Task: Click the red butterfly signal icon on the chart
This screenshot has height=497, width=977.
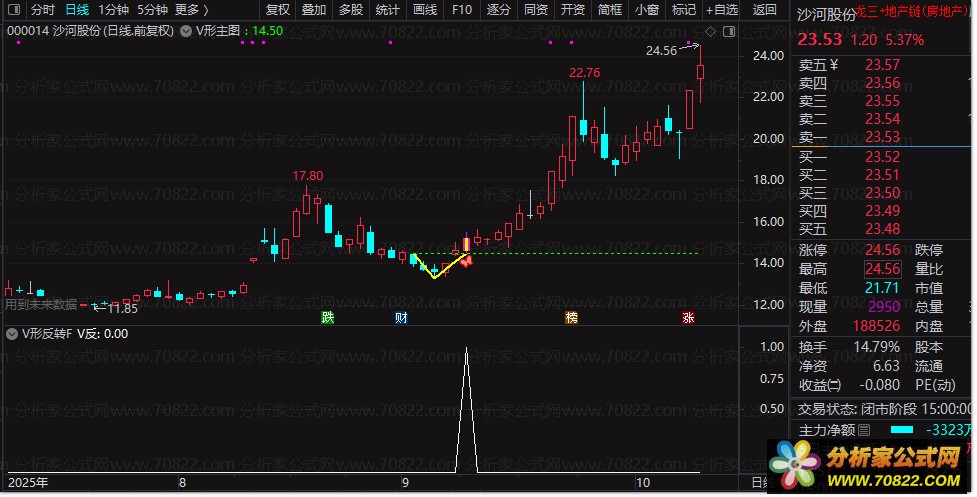Action: [467, 261]
